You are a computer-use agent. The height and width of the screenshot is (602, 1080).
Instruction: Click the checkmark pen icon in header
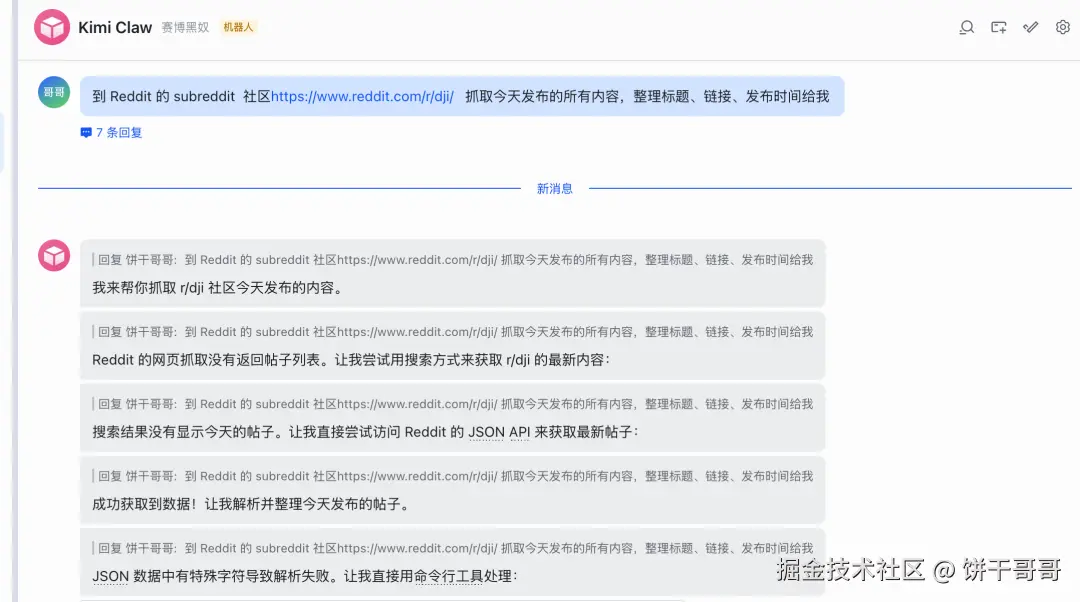(x=1030, y=28)
